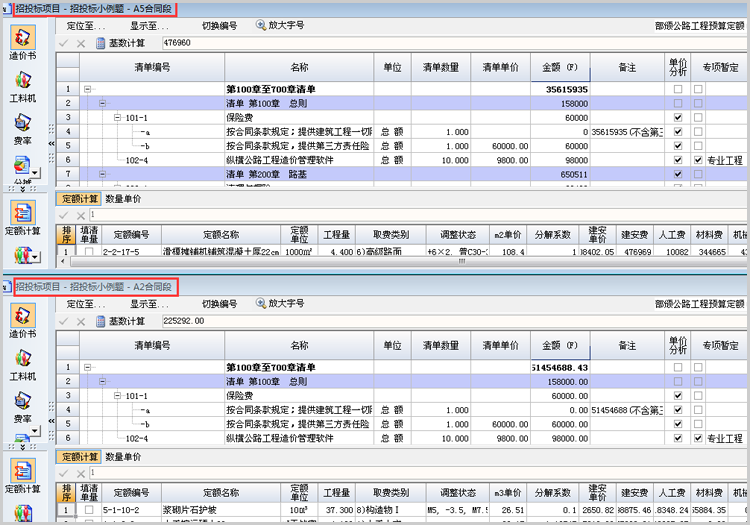Click 显示至... in A2合同段 toolbar
This screenshot has height=525, width=750.
[x=149, y=304]
